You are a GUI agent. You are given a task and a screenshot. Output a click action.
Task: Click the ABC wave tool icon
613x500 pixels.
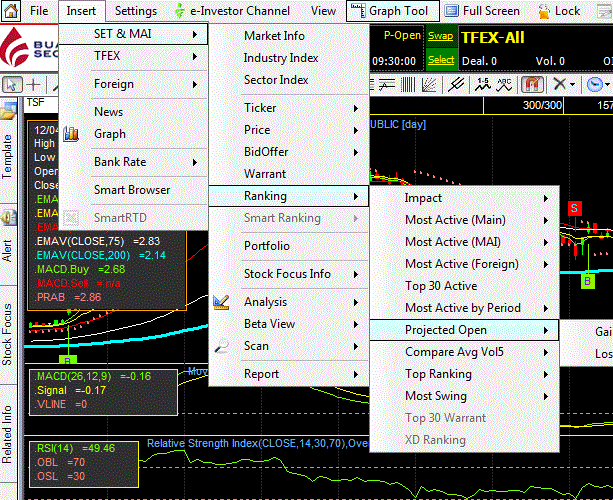click(504, 84)
